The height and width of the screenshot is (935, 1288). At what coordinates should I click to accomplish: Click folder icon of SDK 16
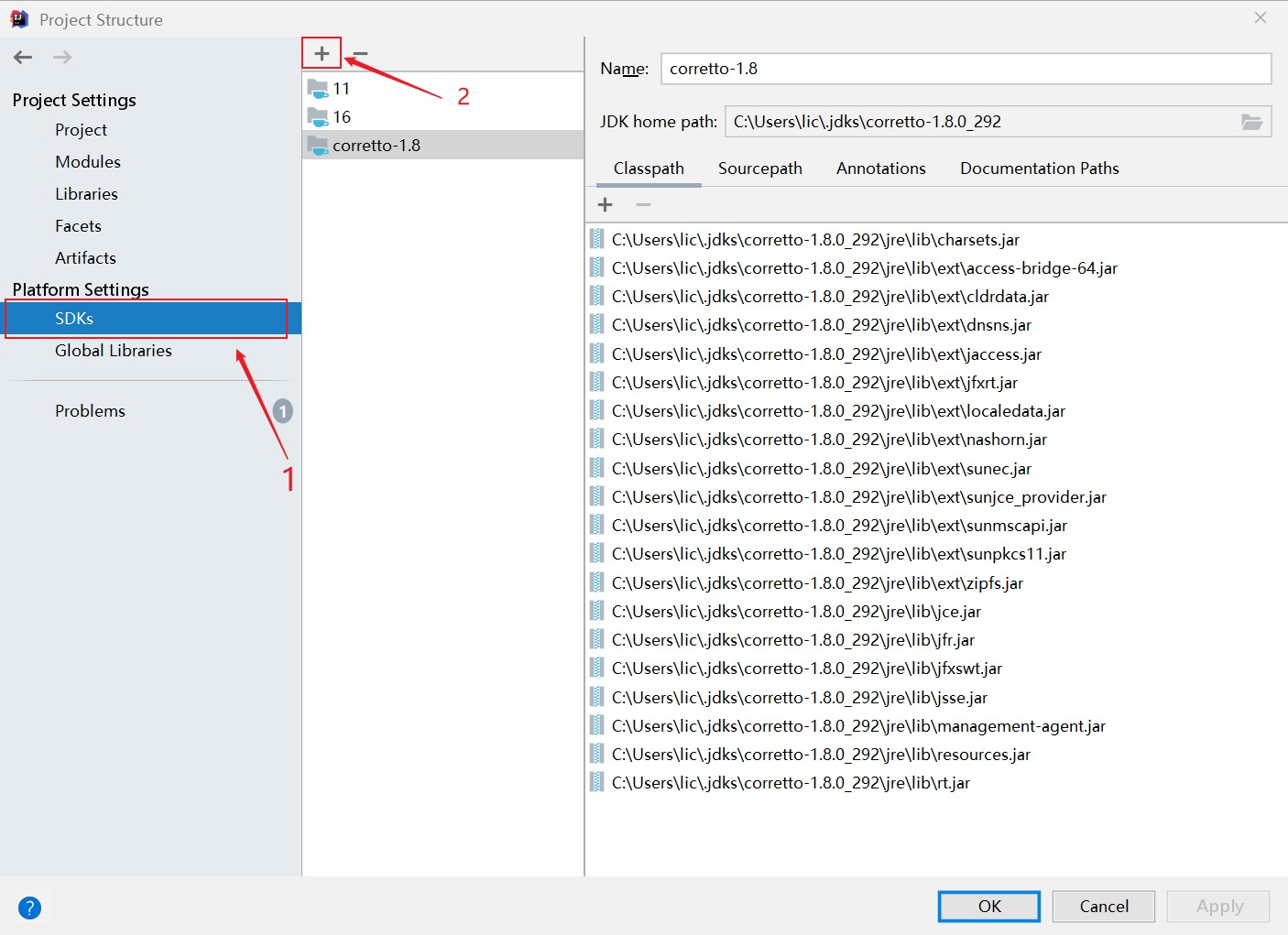[318, 117]
